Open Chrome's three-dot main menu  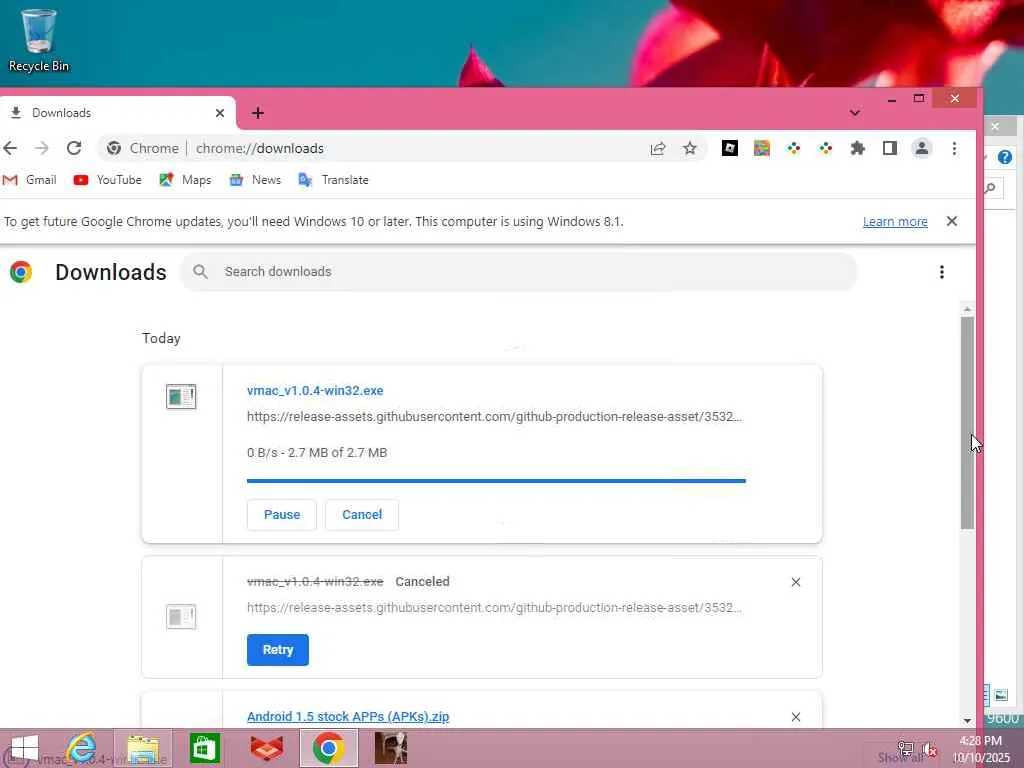[x=954, y=148]
